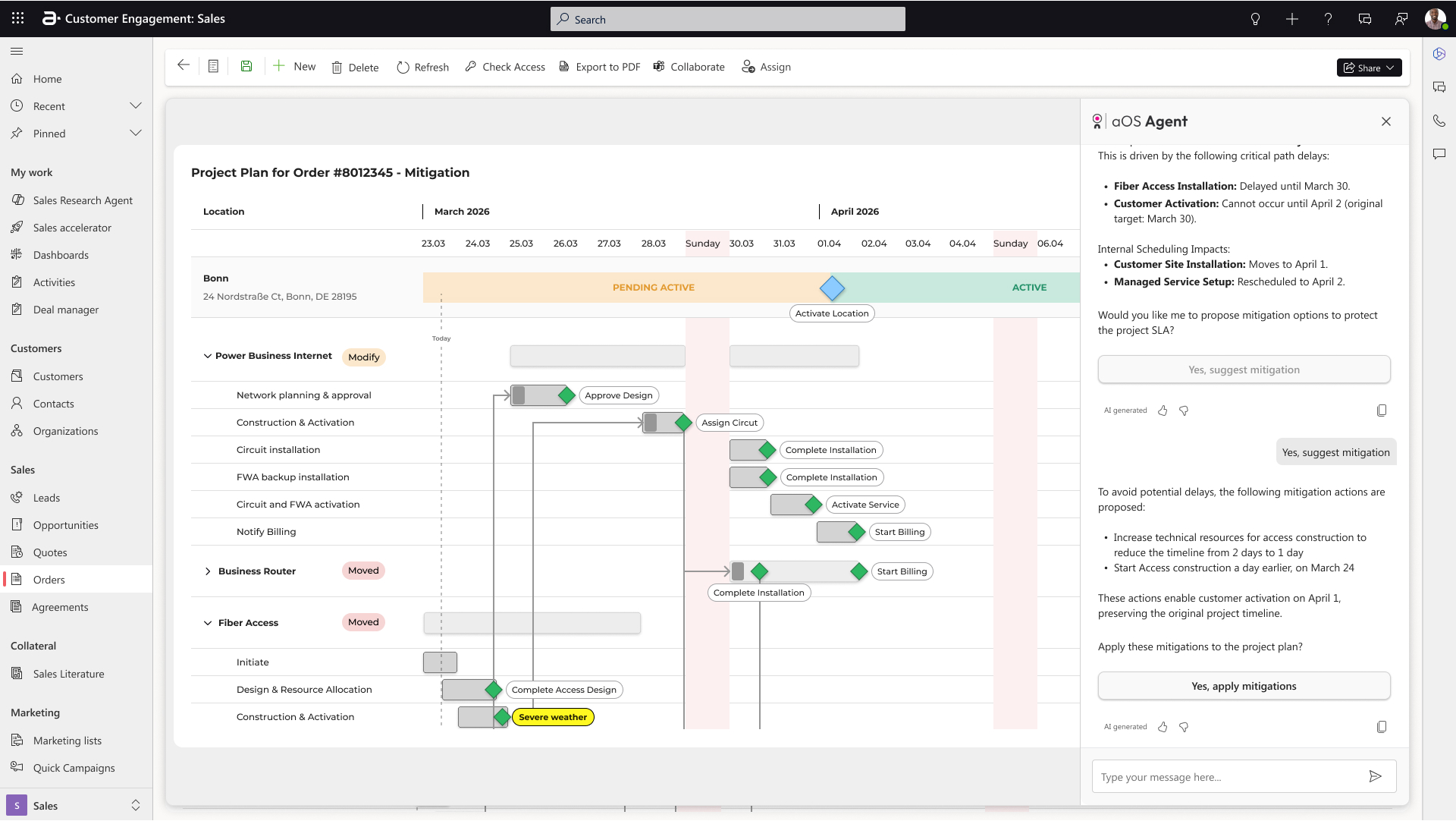The width and height of the screenshot is (1456, 821).
Task: Click the Yes, suggest mitigation button
Action: (x=1244, y=370)
